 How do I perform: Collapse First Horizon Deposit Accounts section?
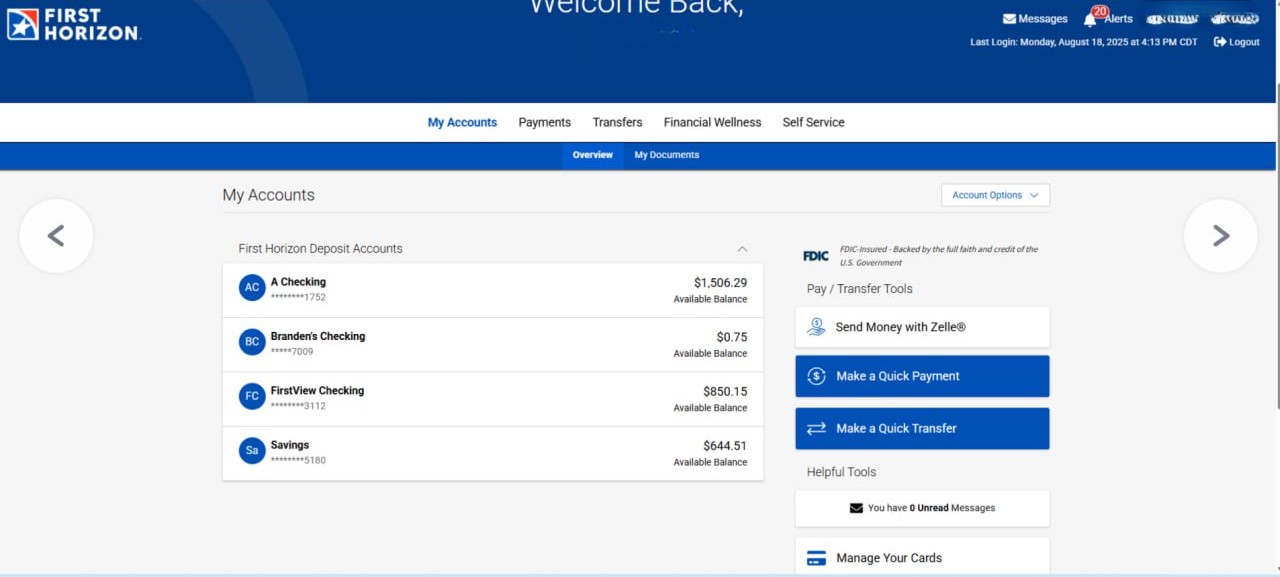(x=742, y=249)
